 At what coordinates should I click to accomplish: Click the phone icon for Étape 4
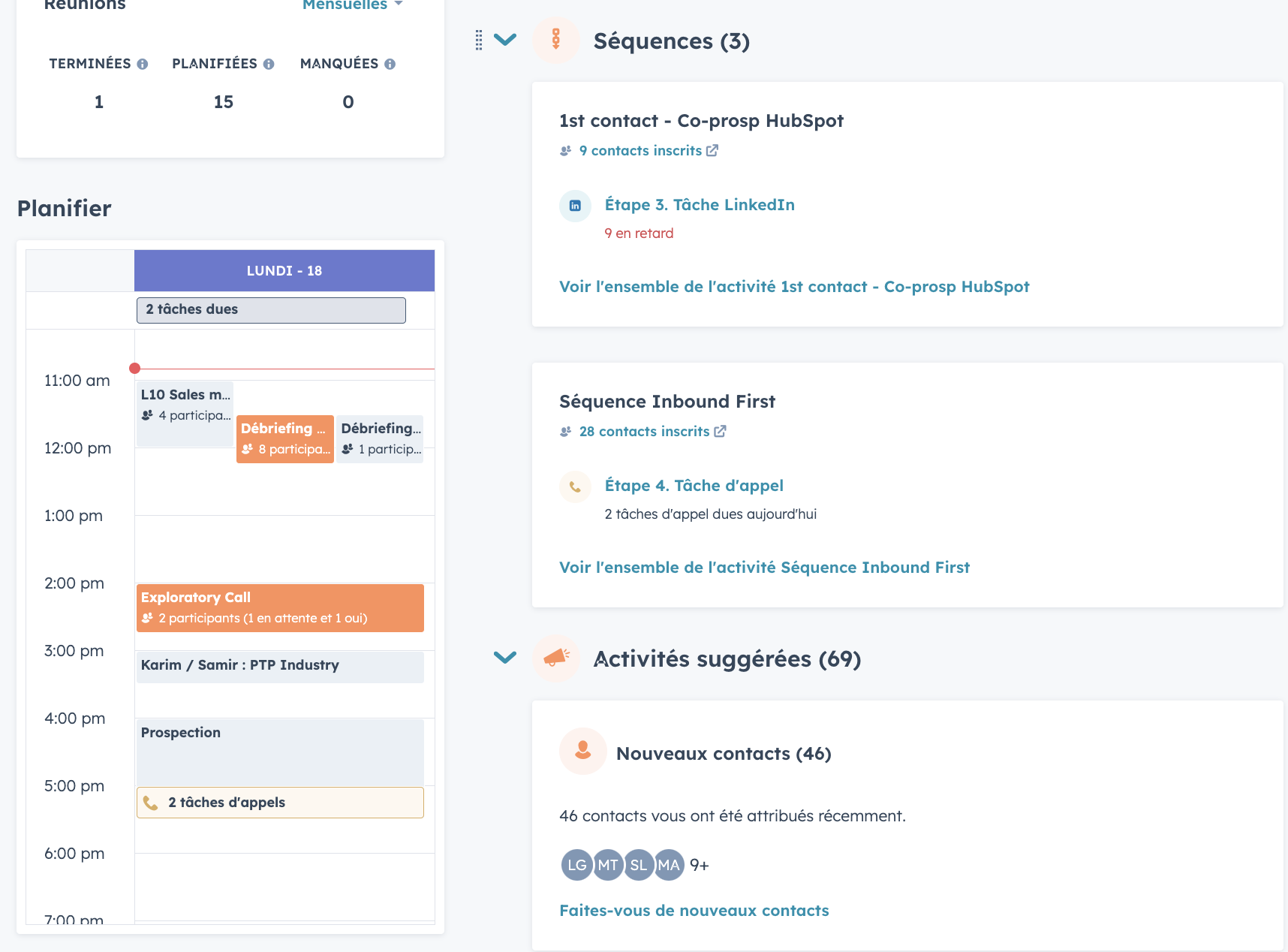point(575,487)
